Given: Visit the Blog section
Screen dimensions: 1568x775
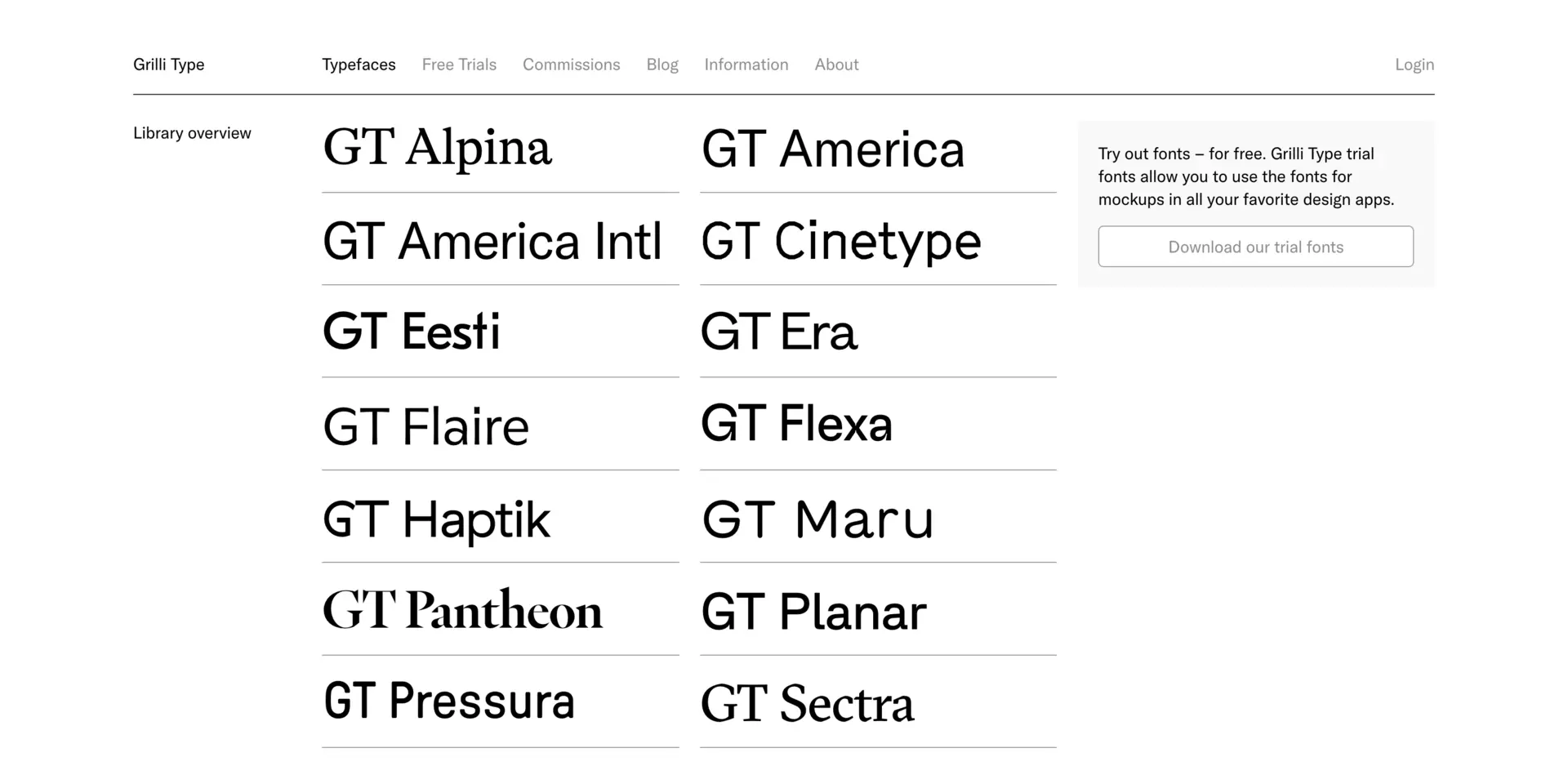Looking at the screenshot, I should (x=662, y=65).
